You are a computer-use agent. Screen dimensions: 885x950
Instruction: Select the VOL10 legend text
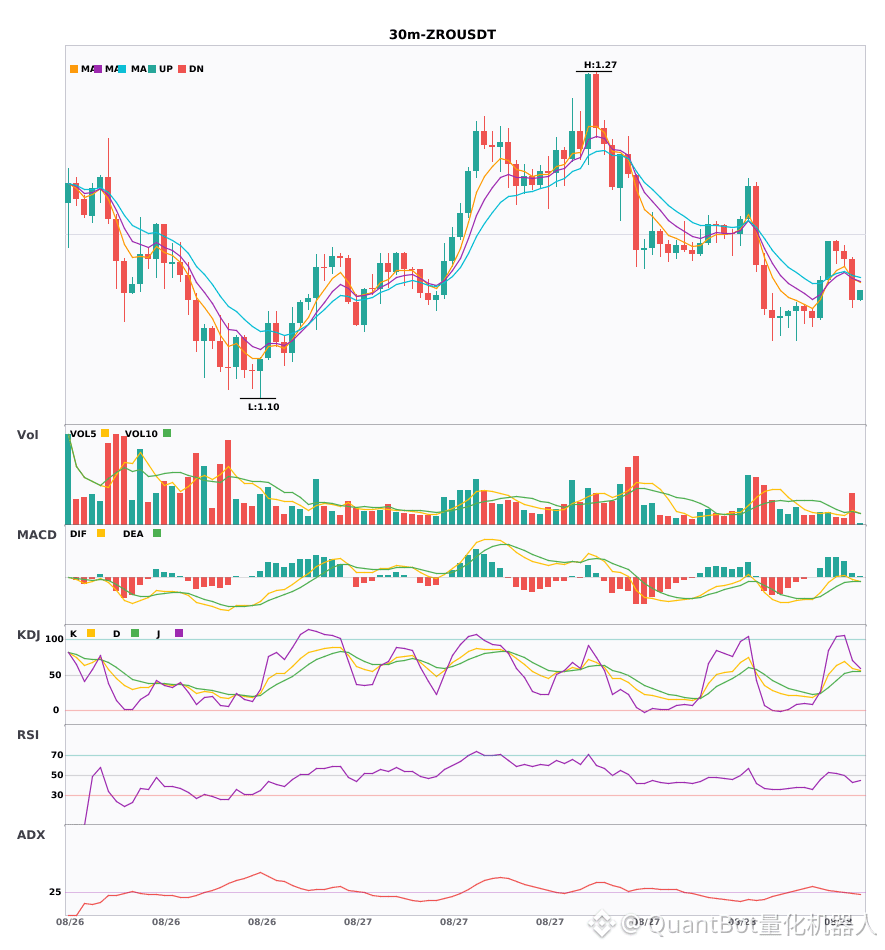pos(141,434)
